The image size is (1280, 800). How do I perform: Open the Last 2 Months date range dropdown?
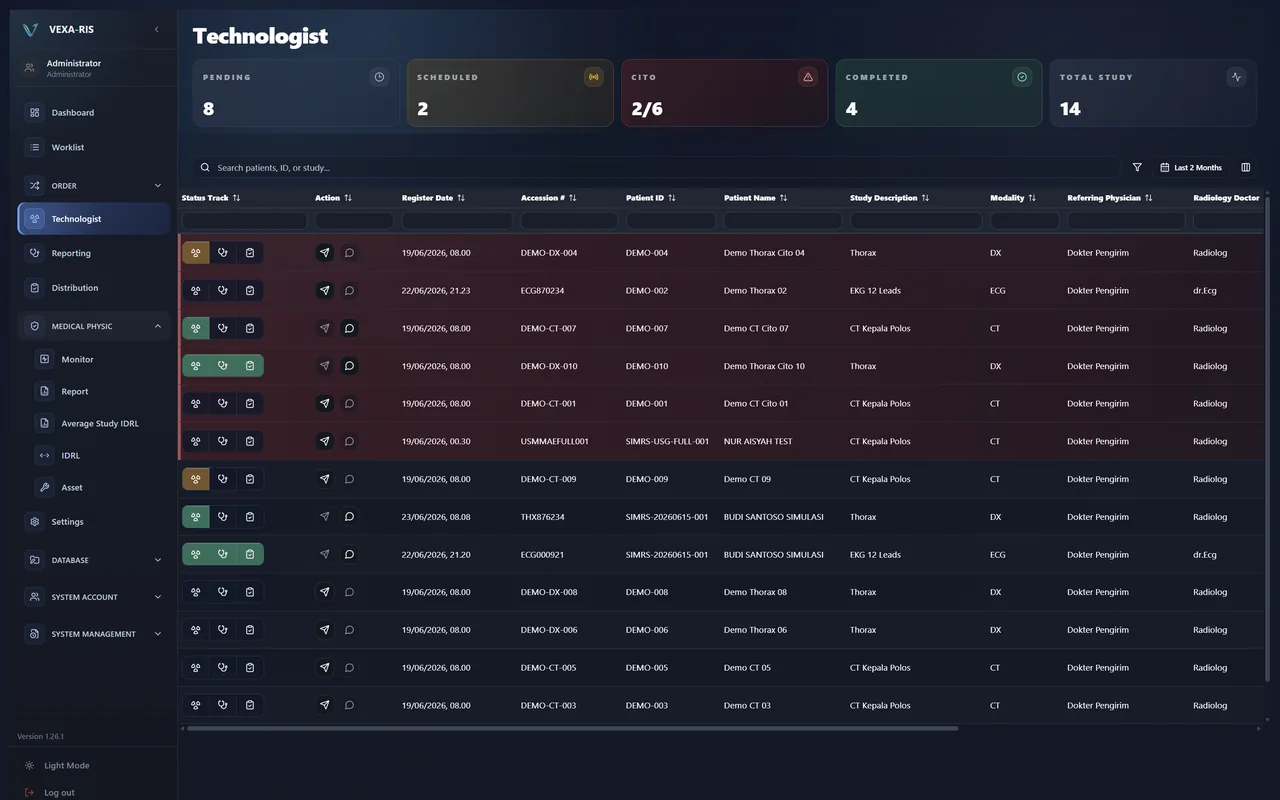(1191, 168)
